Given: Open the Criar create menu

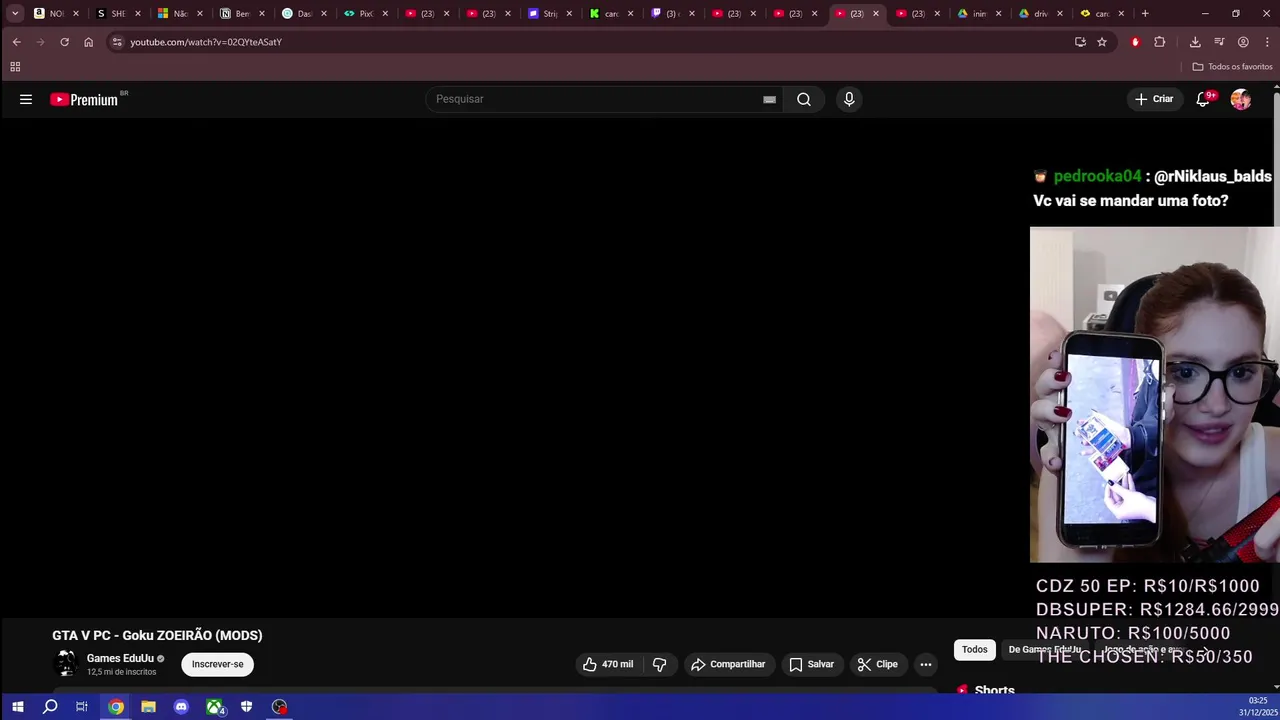Looking at the screenshot, I should coord(1154,99).
